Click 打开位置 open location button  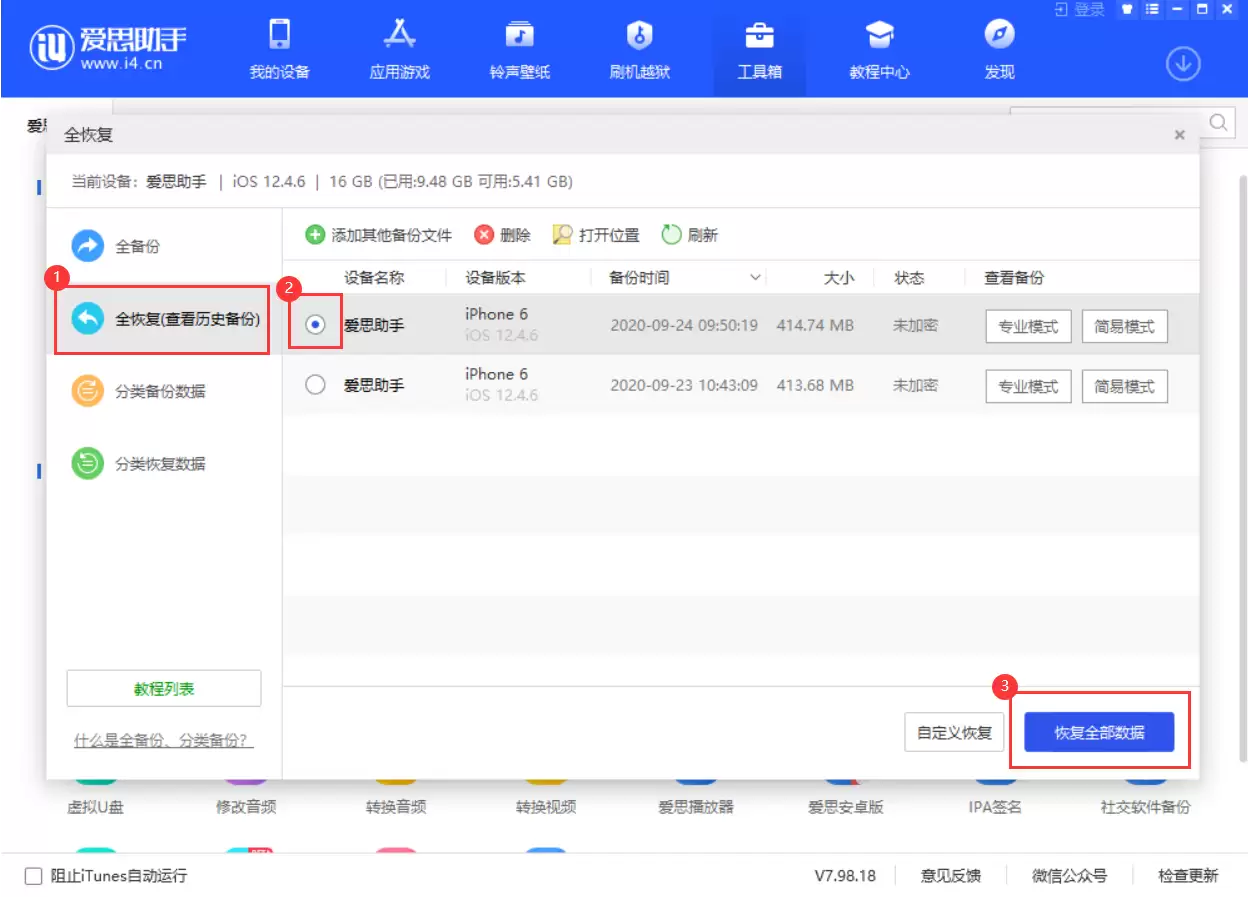click(596, 235)
